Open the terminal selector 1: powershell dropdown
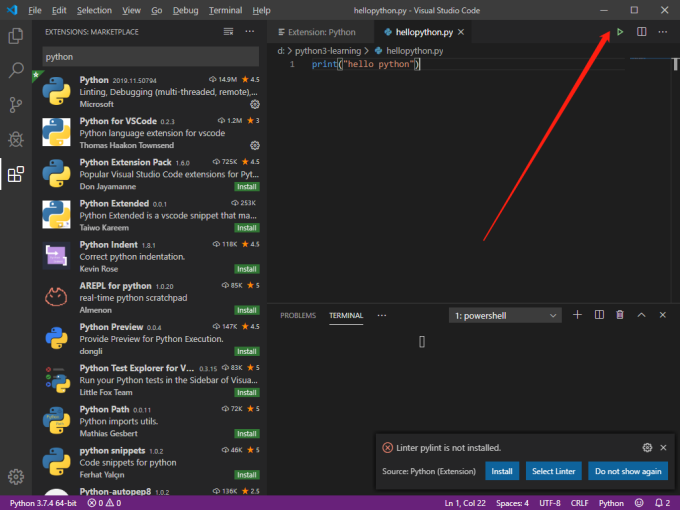 (505, 316)
